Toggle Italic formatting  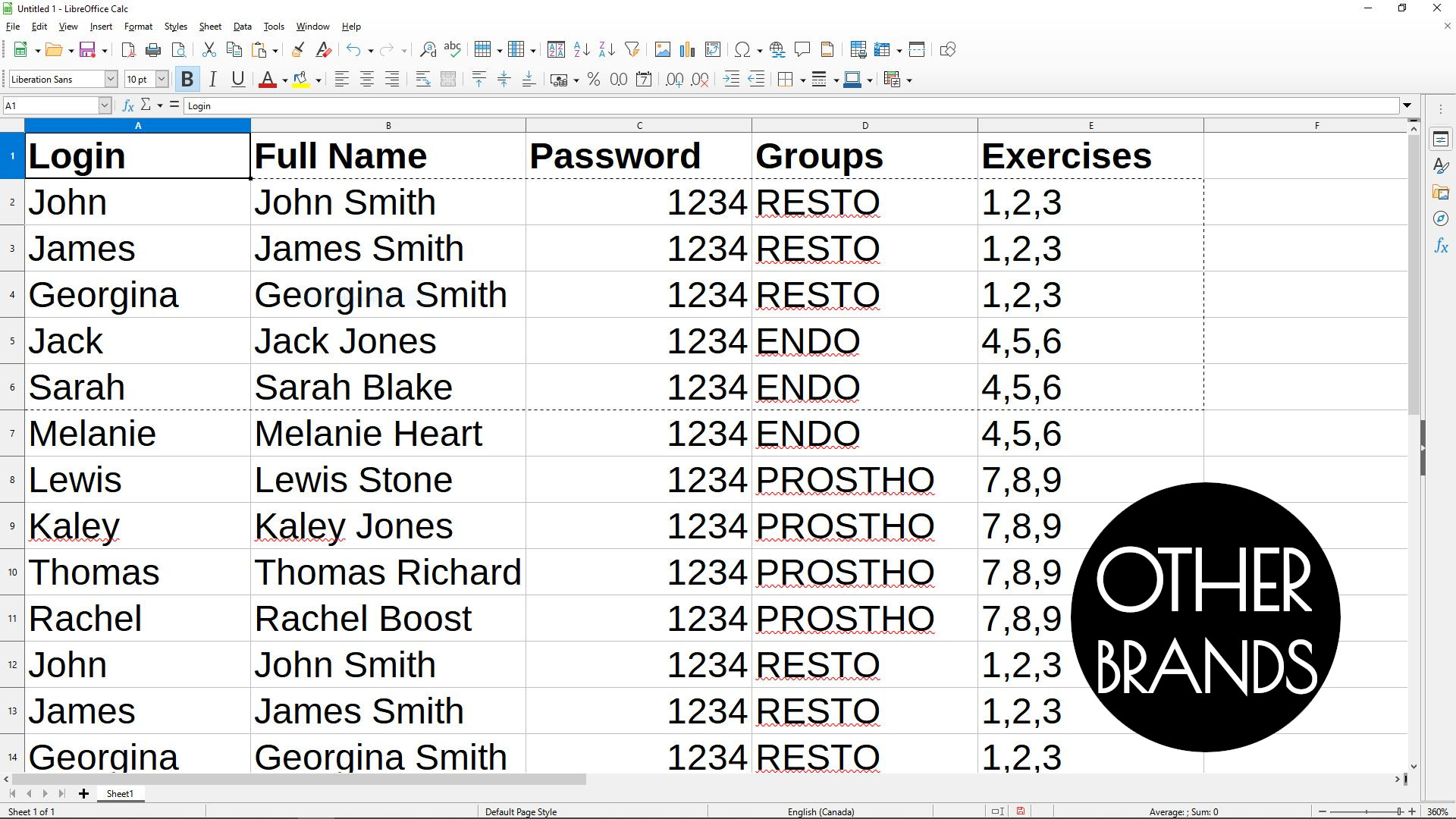point(213,80)
